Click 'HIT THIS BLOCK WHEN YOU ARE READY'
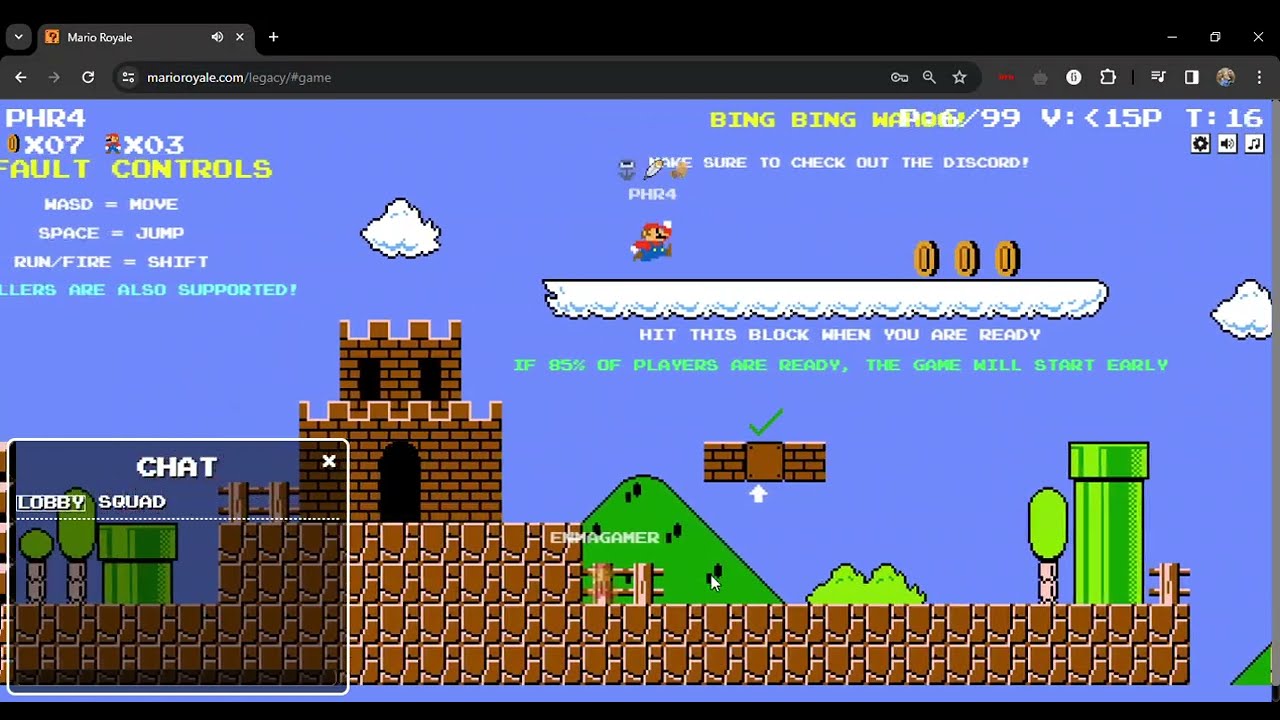The height and width of the screenshot is (720, 1280). (840, 335)
